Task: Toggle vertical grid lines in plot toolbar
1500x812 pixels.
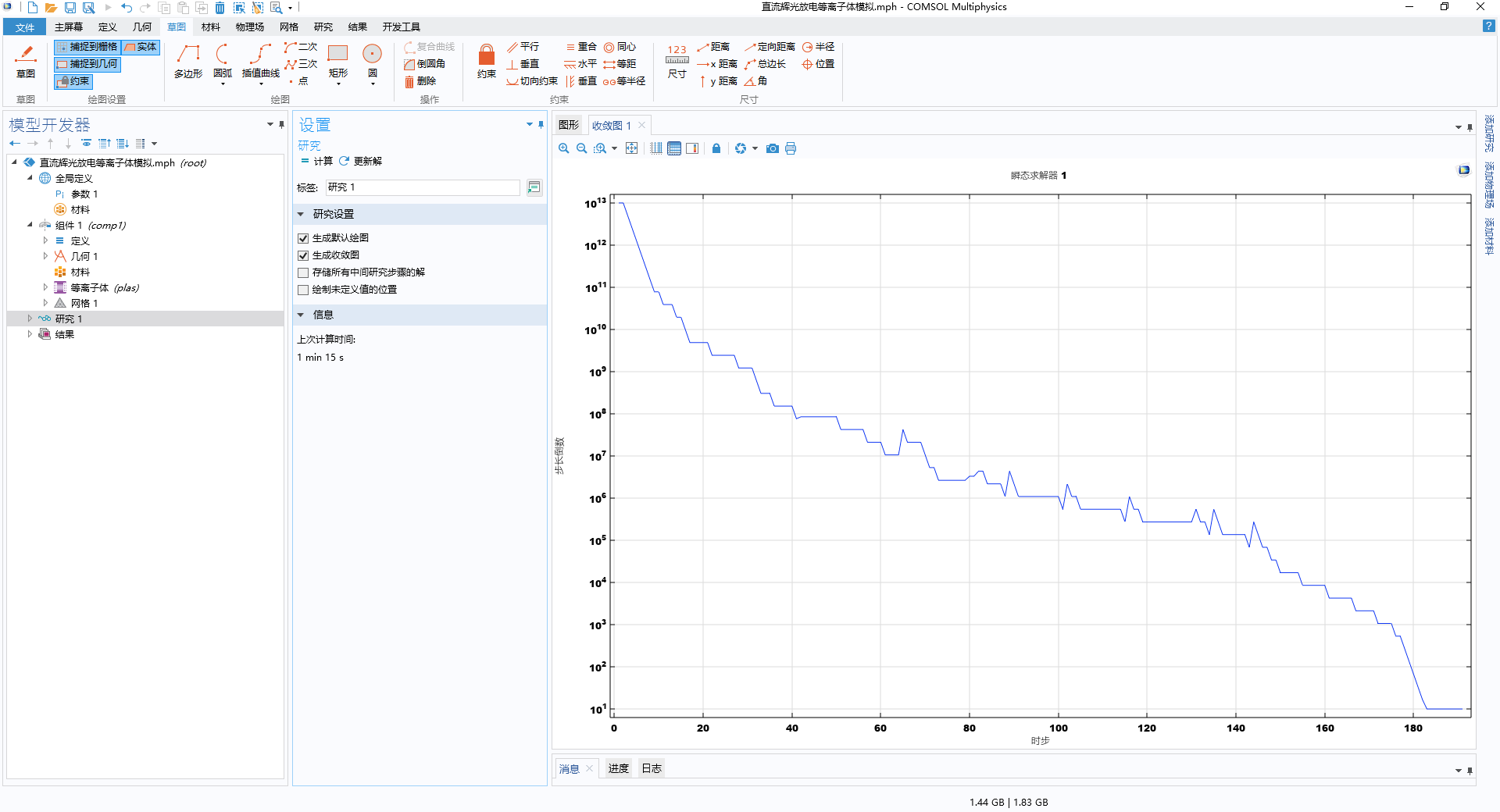Action: coord(656,148)
